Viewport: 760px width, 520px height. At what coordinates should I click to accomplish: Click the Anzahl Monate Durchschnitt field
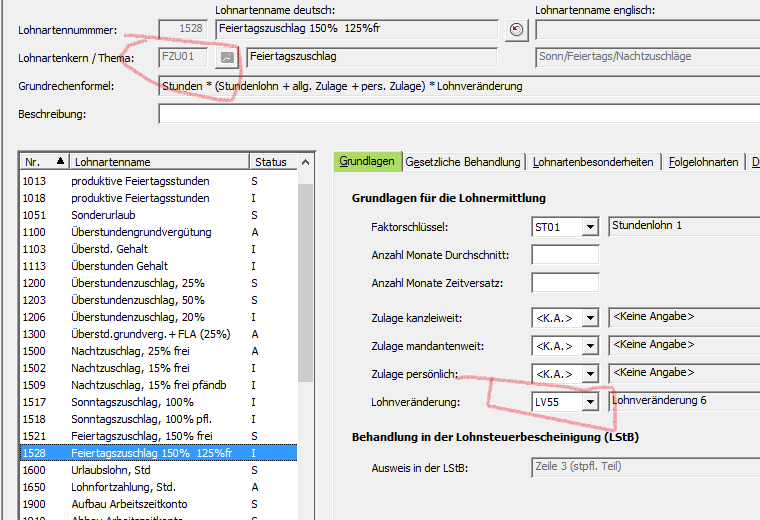pos(564,256)
